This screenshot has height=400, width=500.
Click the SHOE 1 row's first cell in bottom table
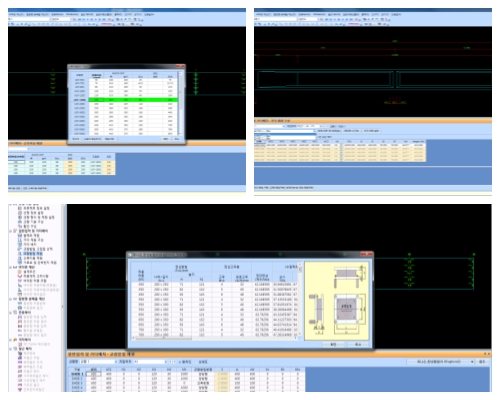tap(93, 374)
